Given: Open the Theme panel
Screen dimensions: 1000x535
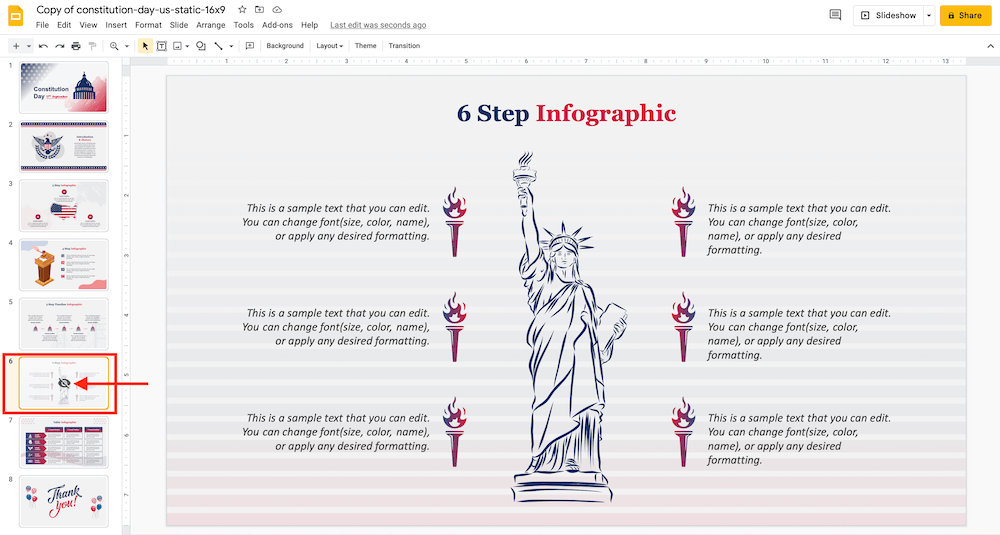Looking at the screenshot, I should [365, 46].
